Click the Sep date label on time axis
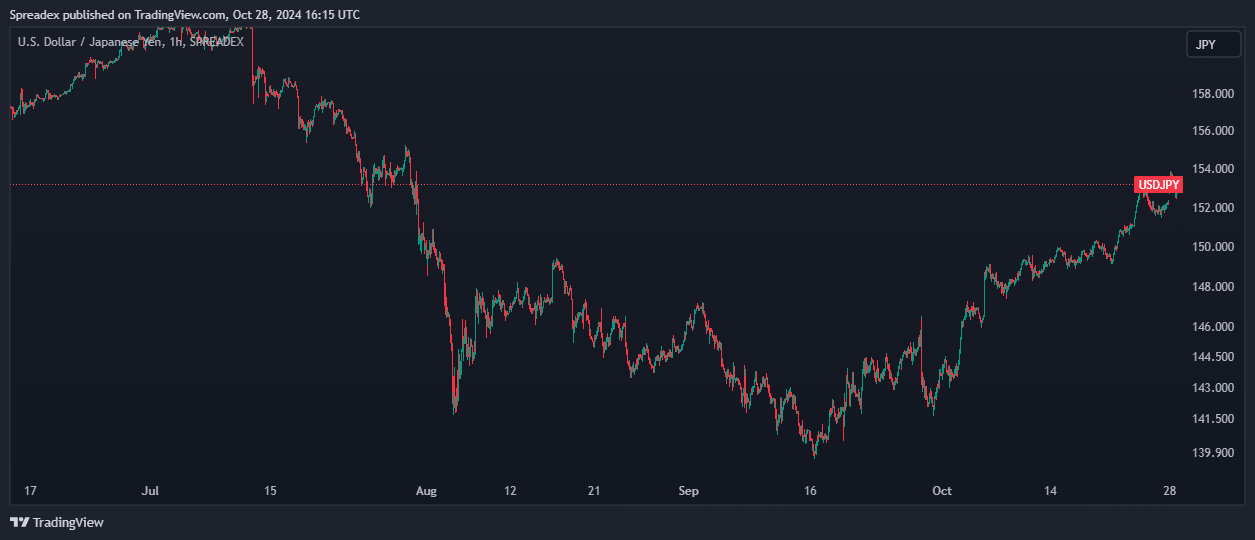Screen dimensions: 1255x540 (x=688, y=491)
